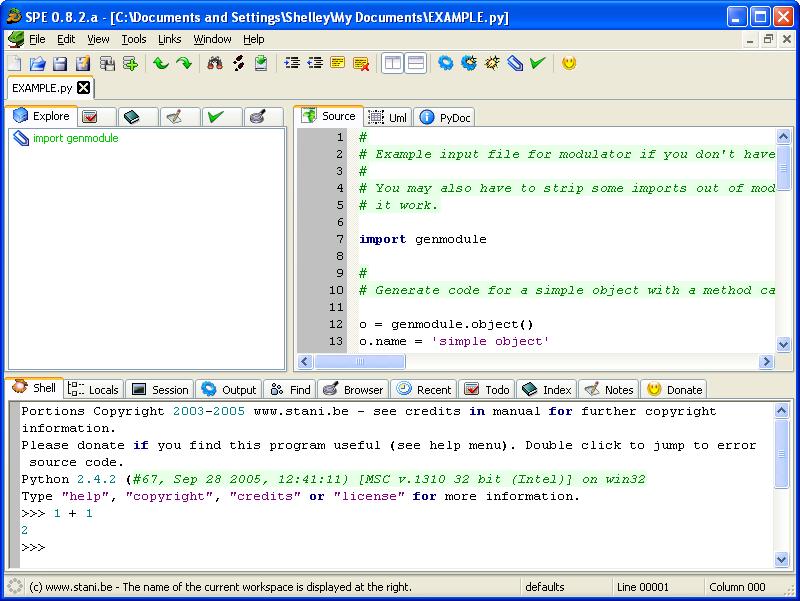Select the Output bottom tab

[229, 390]
